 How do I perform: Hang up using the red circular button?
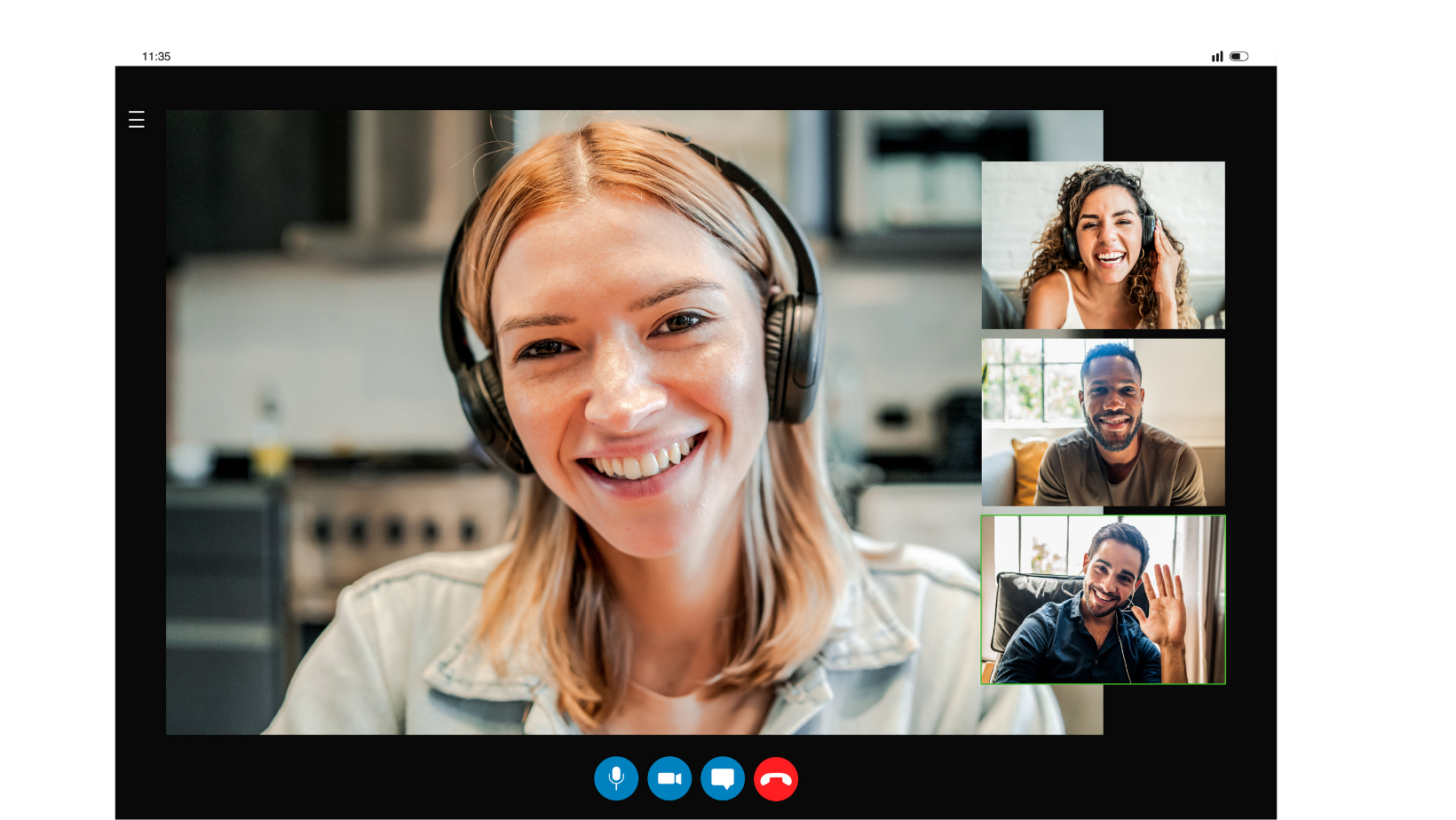click(776, 778)
